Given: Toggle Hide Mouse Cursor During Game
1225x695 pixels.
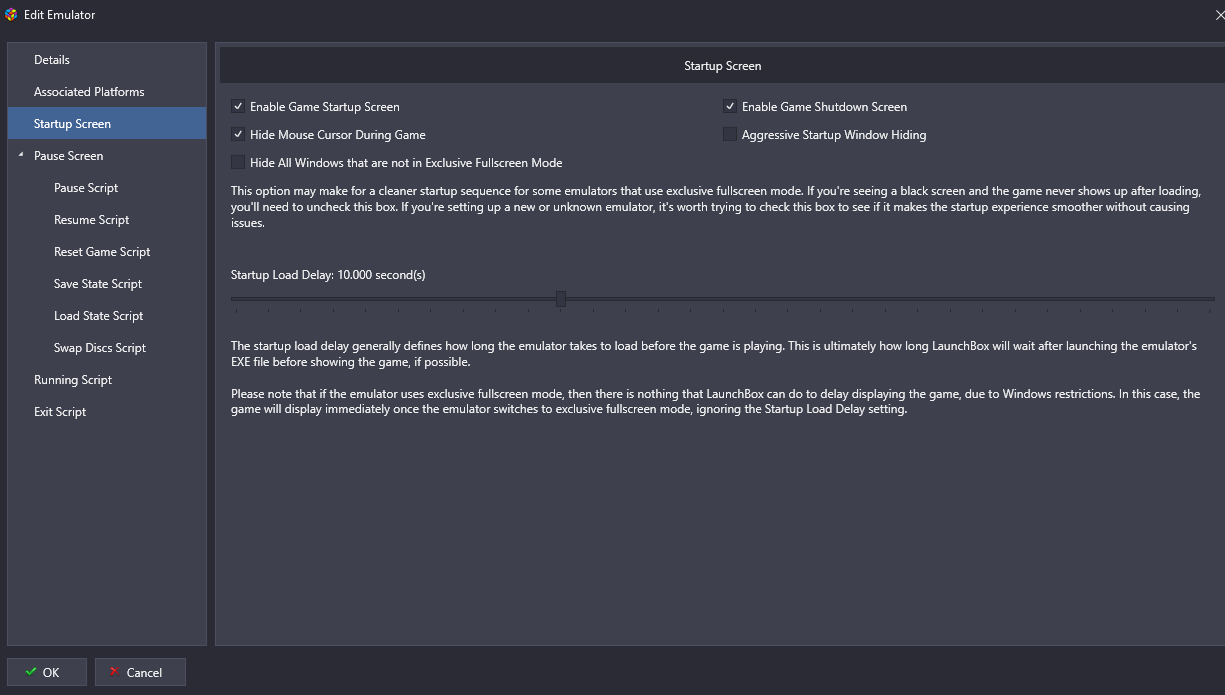Looking at the screenshot, I should coord(238,134).
